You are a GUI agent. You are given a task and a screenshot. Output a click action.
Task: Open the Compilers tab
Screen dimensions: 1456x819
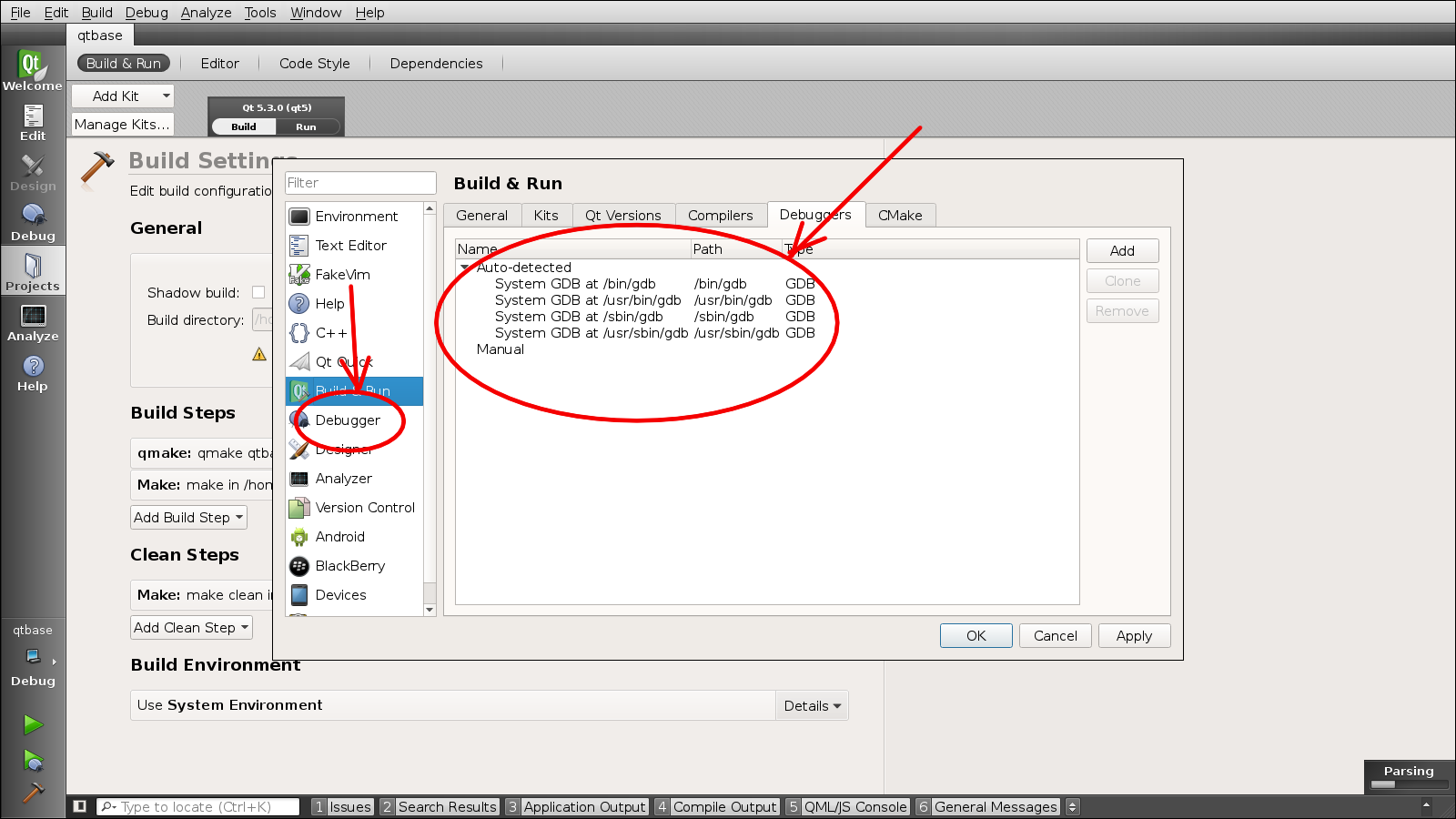[x=721, y=216]
